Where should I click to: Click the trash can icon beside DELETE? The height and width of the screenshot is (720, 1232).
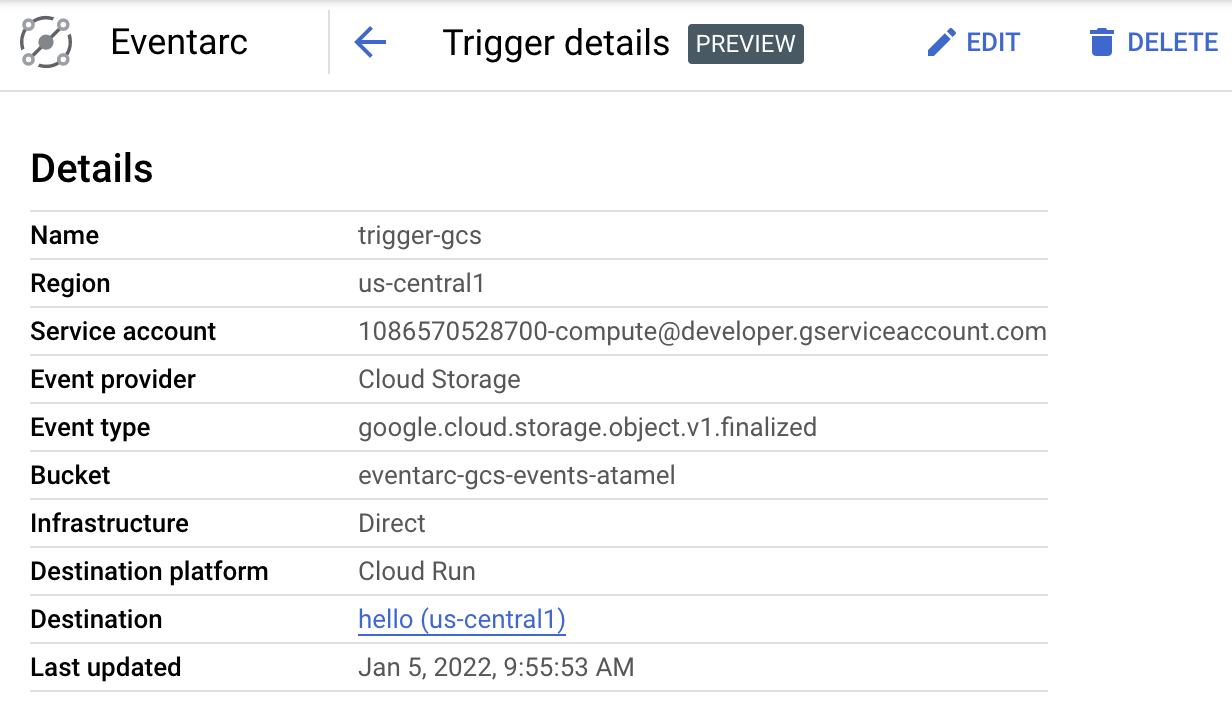(x=1101, y=43)
